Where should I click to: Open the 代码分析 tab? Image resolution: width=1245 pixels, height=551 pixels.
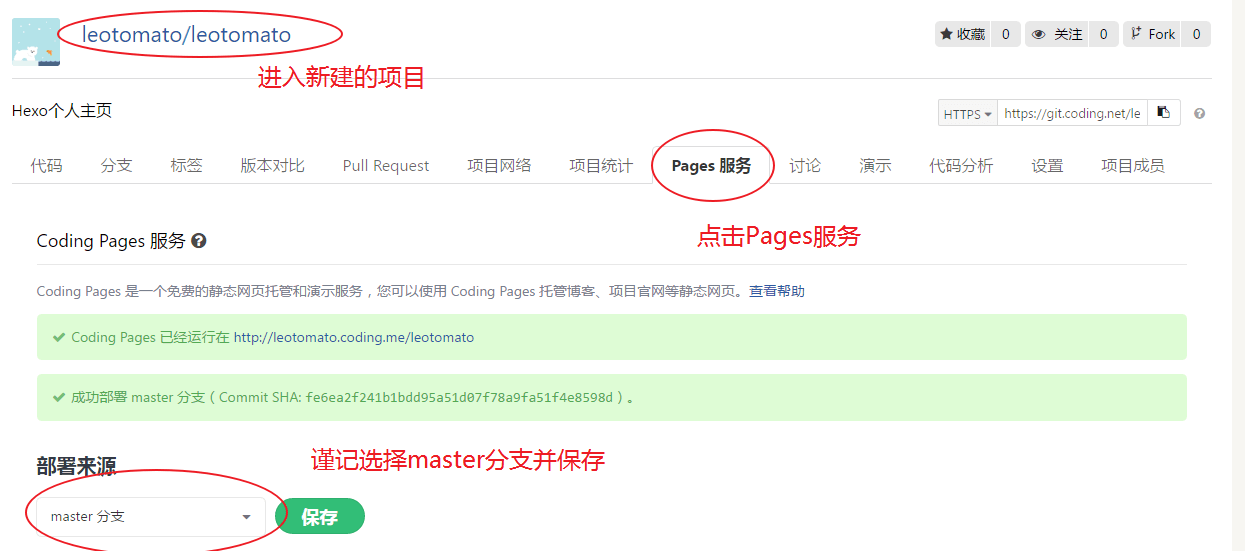coord(960,166)
